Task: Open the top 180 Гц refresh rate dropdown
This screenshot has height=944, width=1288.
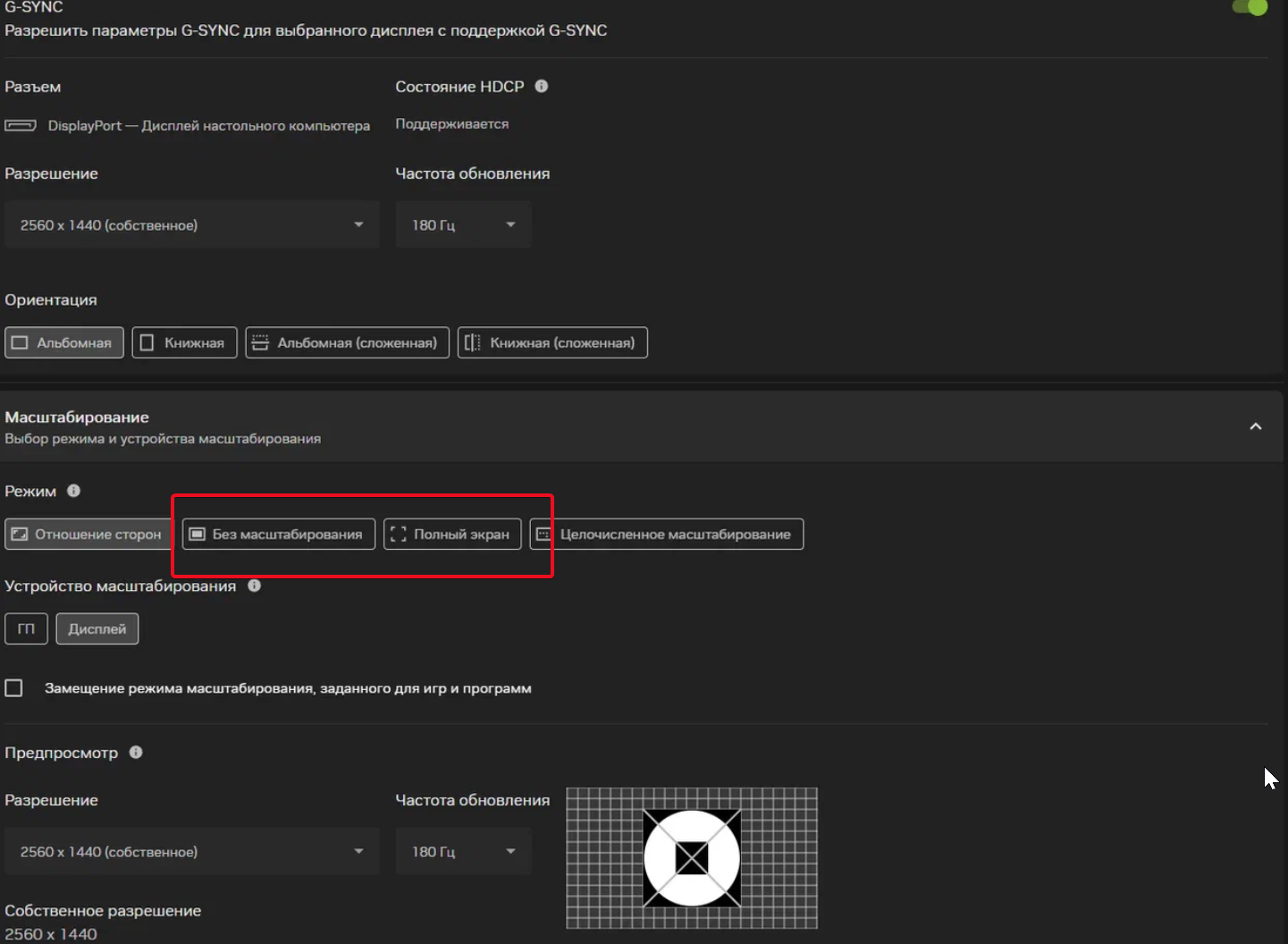Action: pos(463,225)
